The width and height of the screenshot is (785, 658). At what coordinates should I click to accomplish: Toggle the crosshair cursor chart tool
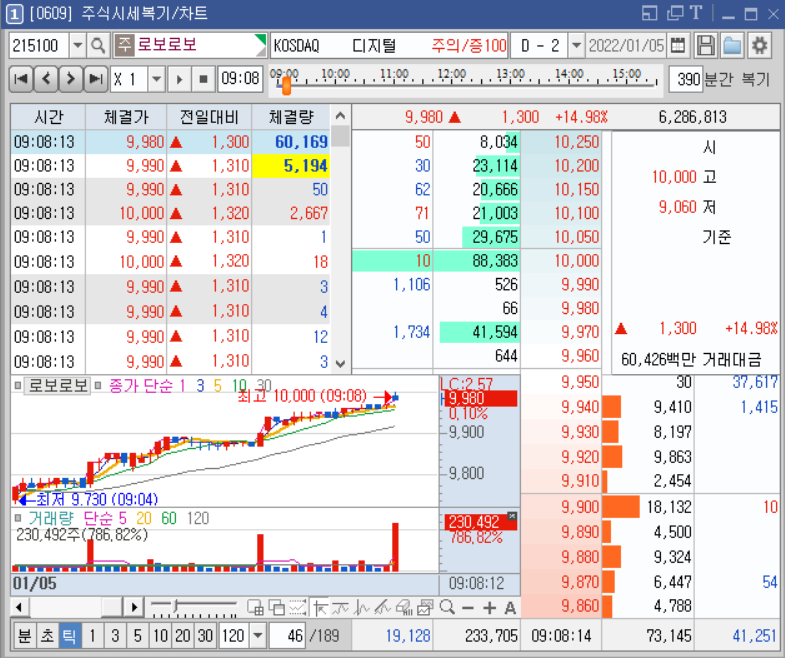tap(319, 608)
